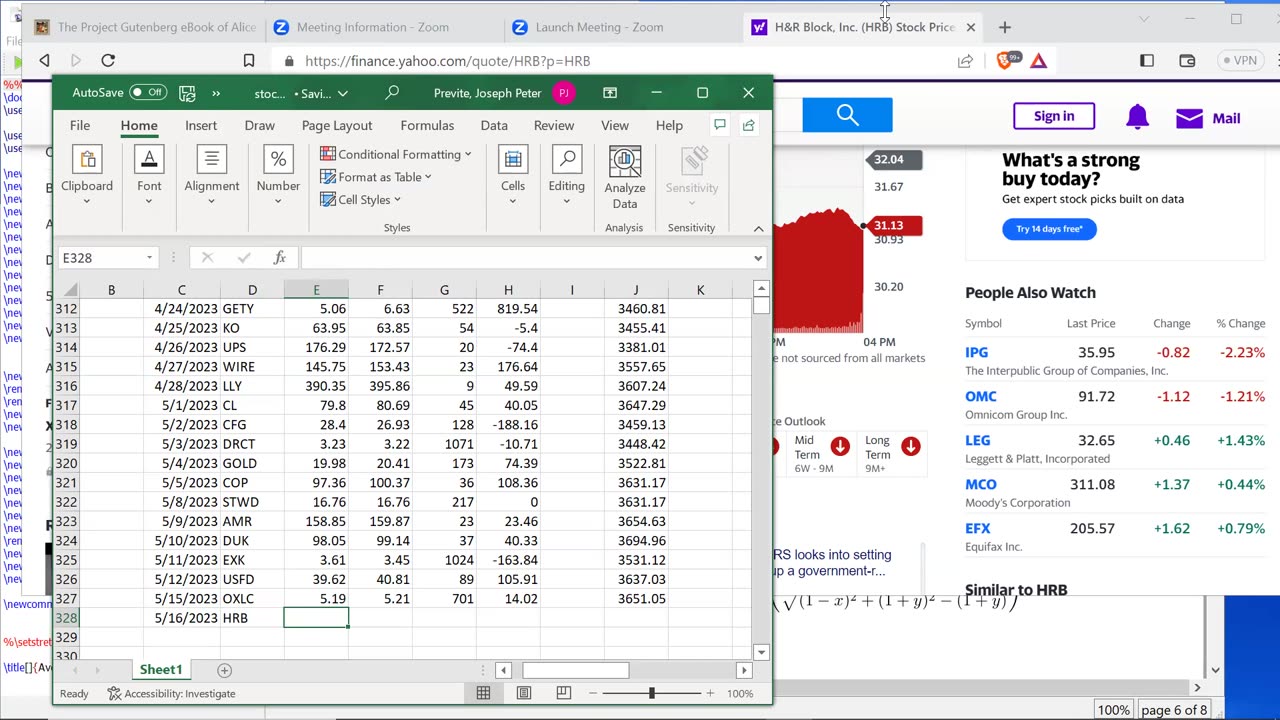Expand the formula bar chevron
The width and height of the screenshot is (1280, 720).
point(758,258)
